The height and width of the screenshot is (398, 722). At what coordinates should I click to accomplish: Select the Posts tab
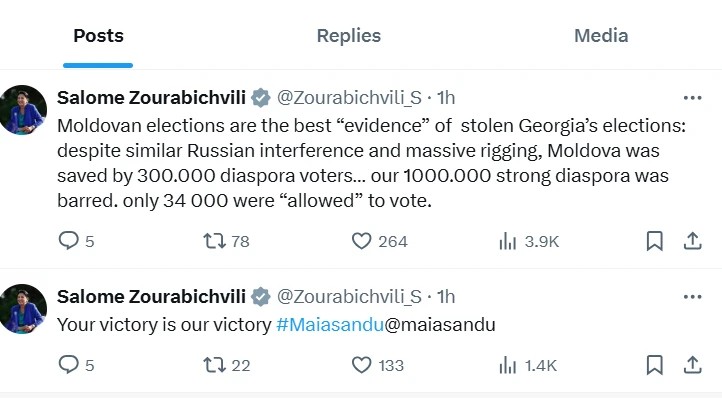[x=99, y=35]
